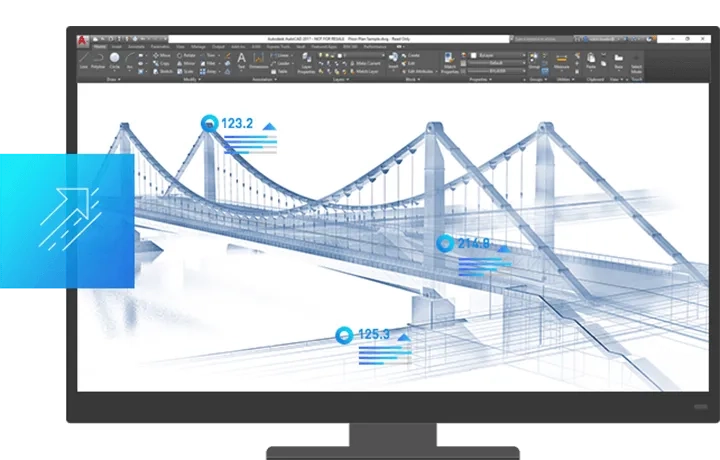The width and height of the screenshot is (720, 460).
Task: Switch to the Insert ribbon tab
Action: [x=118, y=46]
